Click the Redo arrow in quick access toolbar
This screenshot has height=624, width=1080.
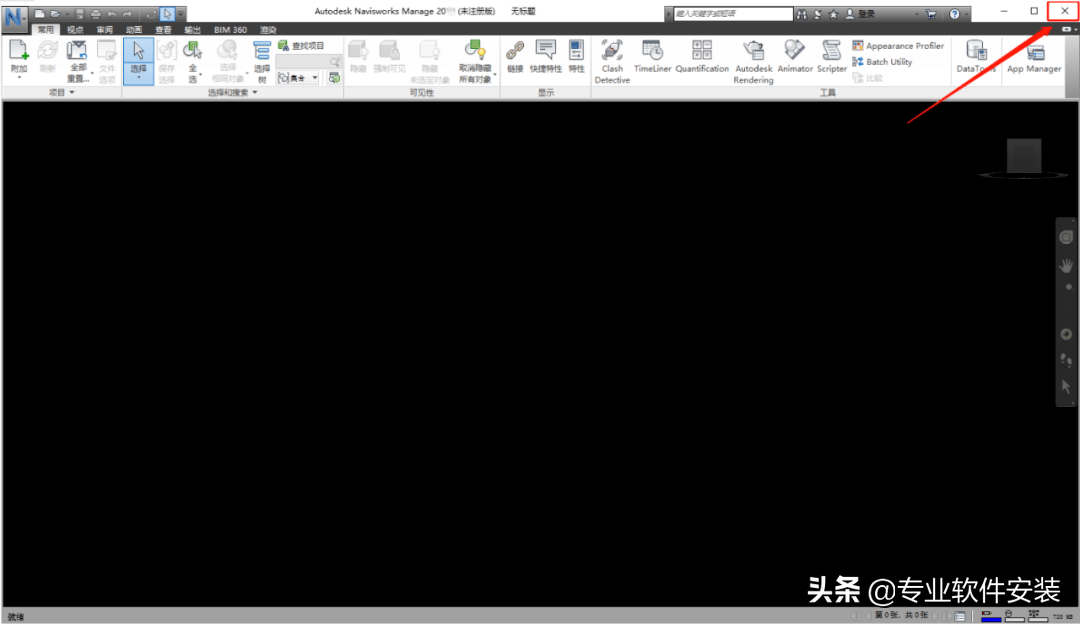click(127, 13)
